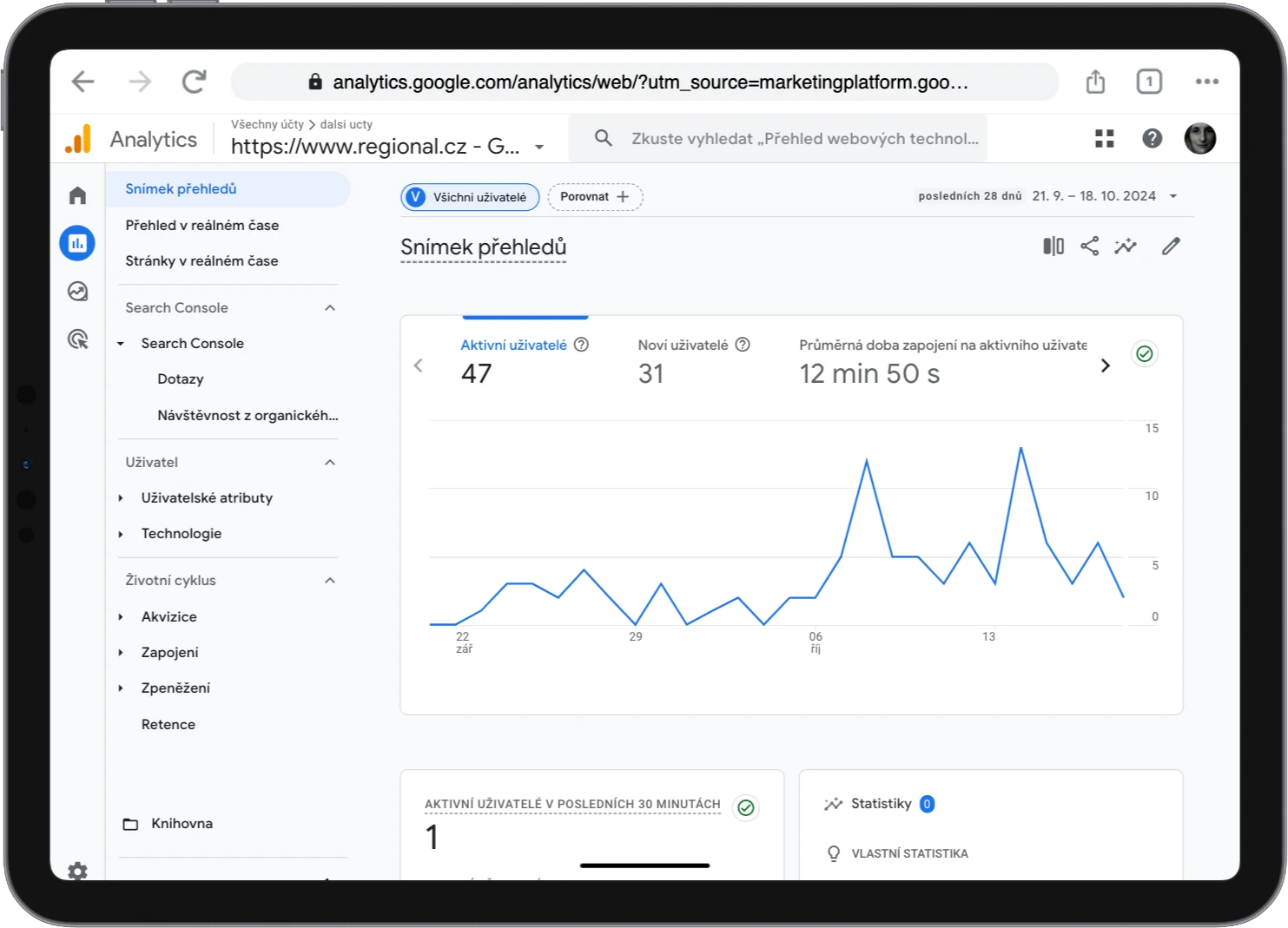Screen dimensions: 1288x928
Task: Edit the report with pencil icon
Action: (1171, 247)
